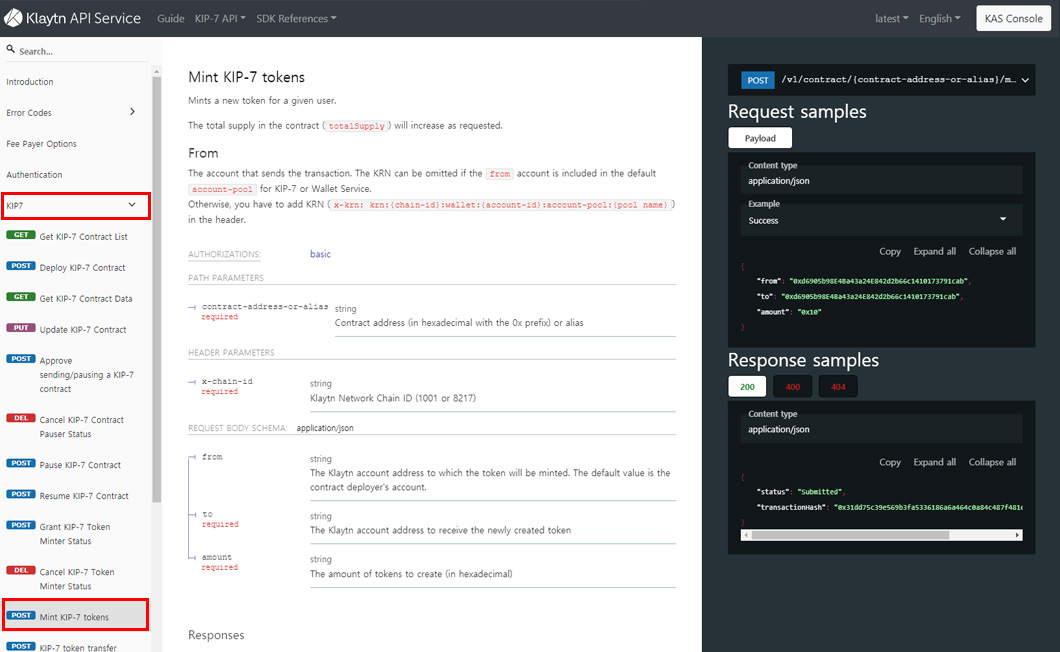The width and height of the screenshot is (1060, 652).
Task: Click the "Mint KIP-7 tokens" page heading
Action: [247, 77]
